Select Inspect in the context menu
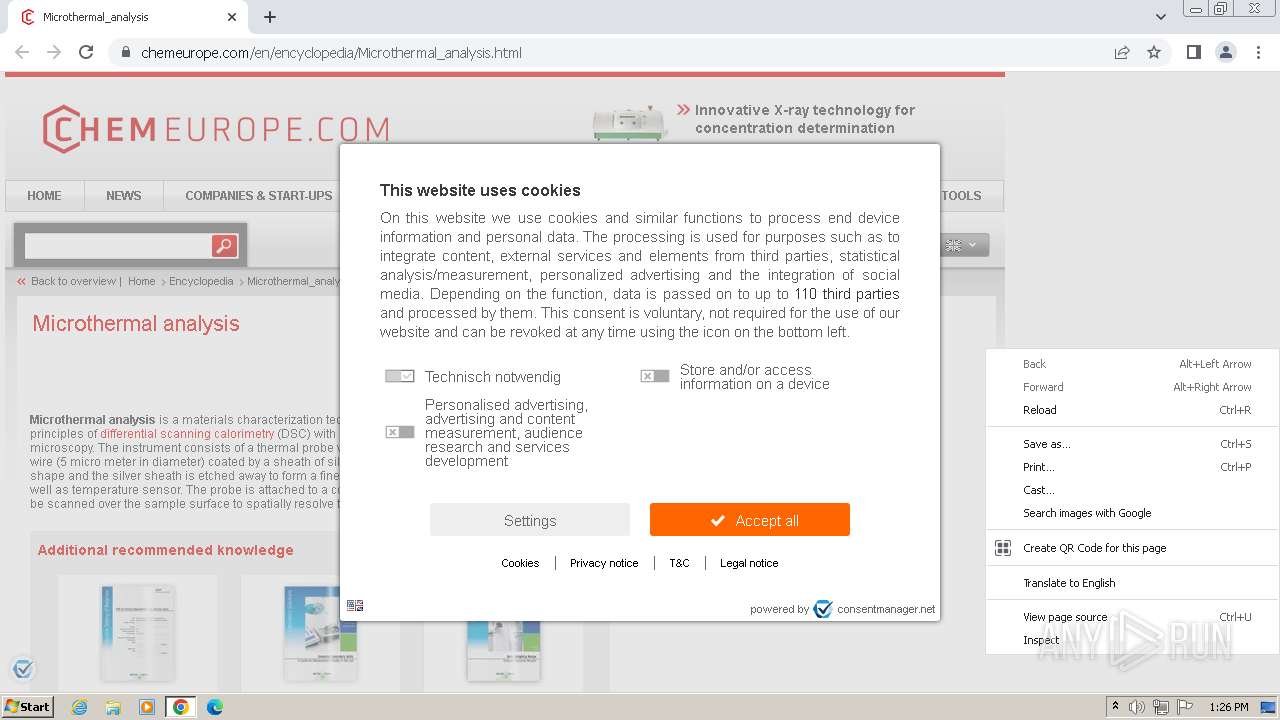The image size is (1280, 720). 1132,640
